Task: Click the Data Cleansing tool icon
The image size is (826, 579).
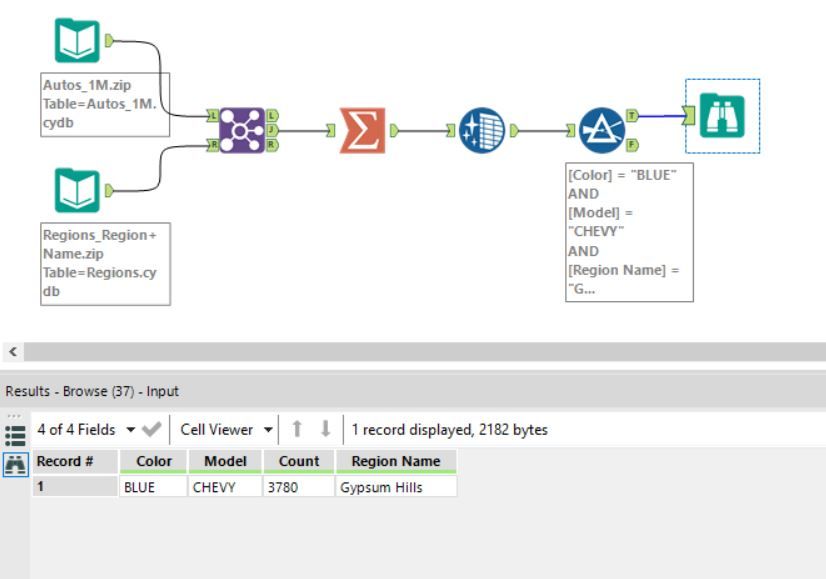Action: point(481,130)
